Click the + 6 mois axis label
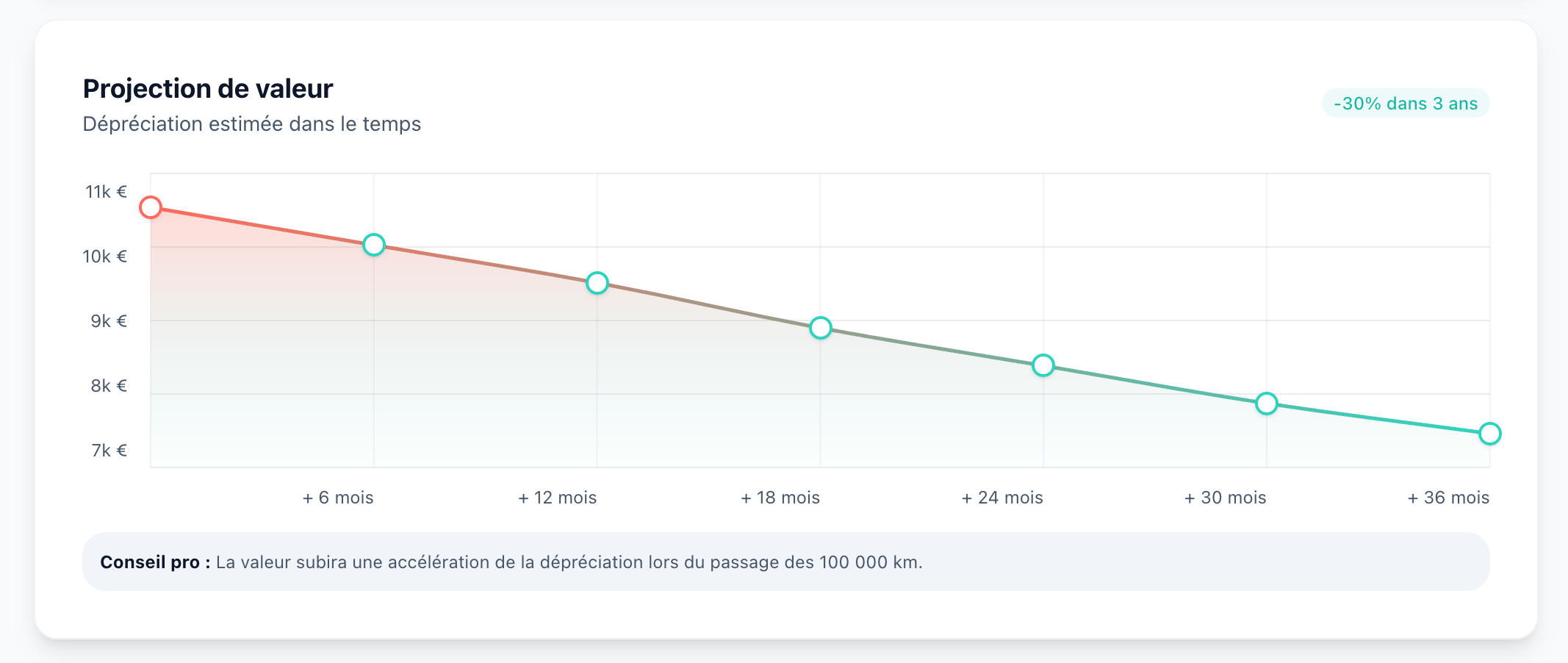This screenshot has width=1568, height=663. coord(338,498)
